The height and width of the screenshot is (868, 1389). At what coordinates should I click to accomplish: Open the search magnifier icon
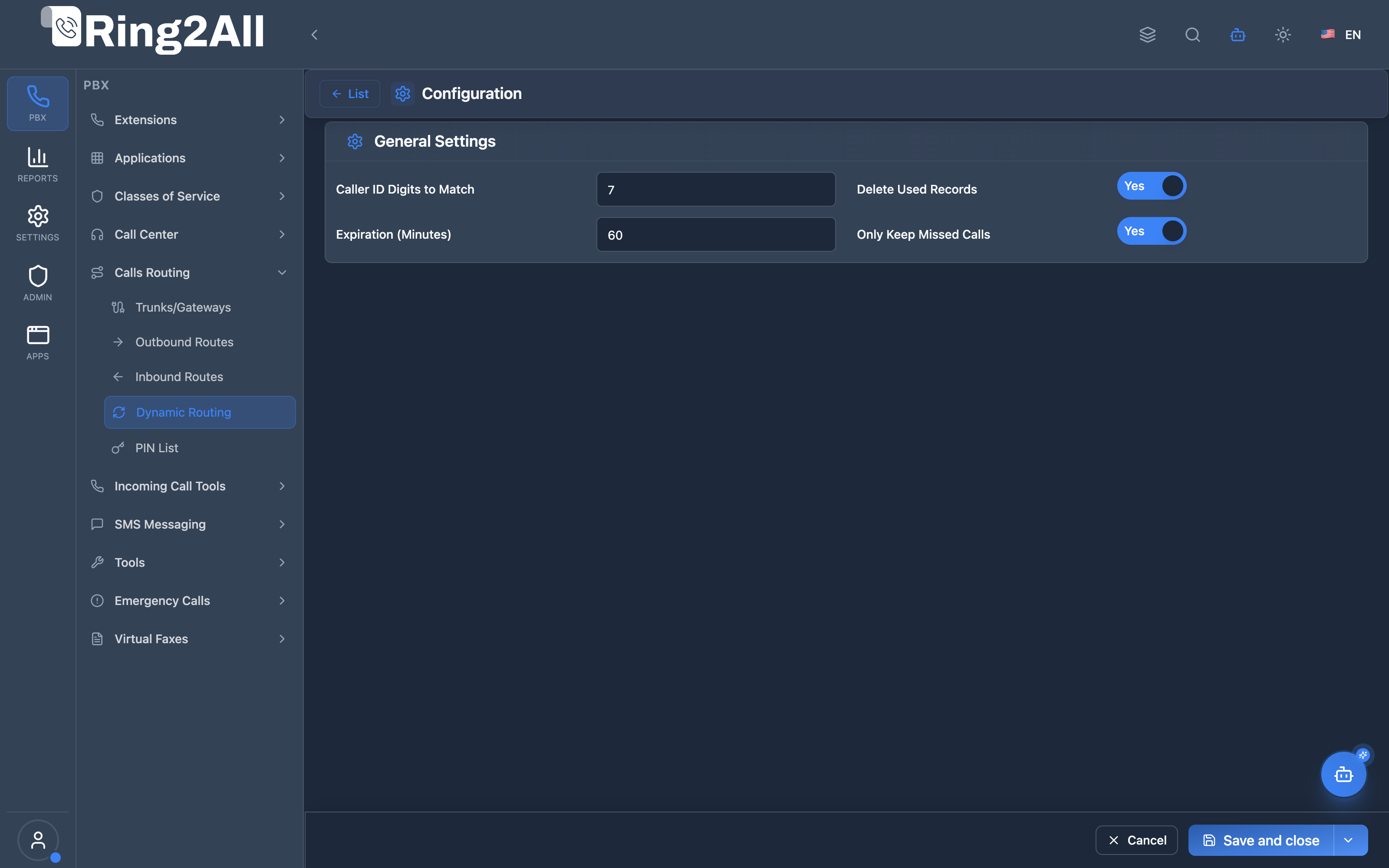click(x=1193, y=35)
